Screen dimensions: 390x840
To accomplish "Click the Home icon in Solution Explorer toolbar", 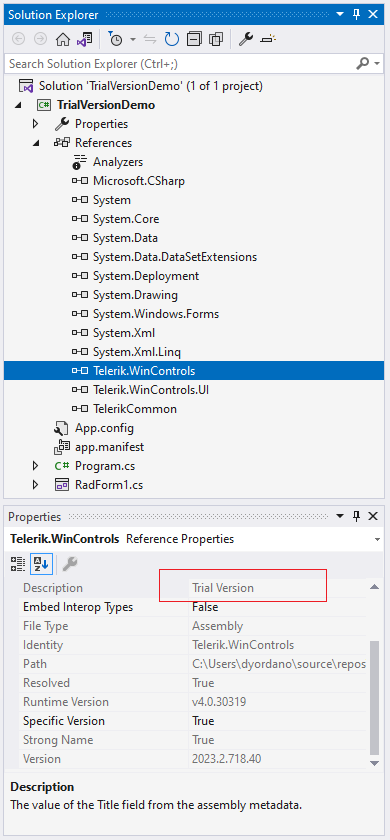I will pos(63,39).
